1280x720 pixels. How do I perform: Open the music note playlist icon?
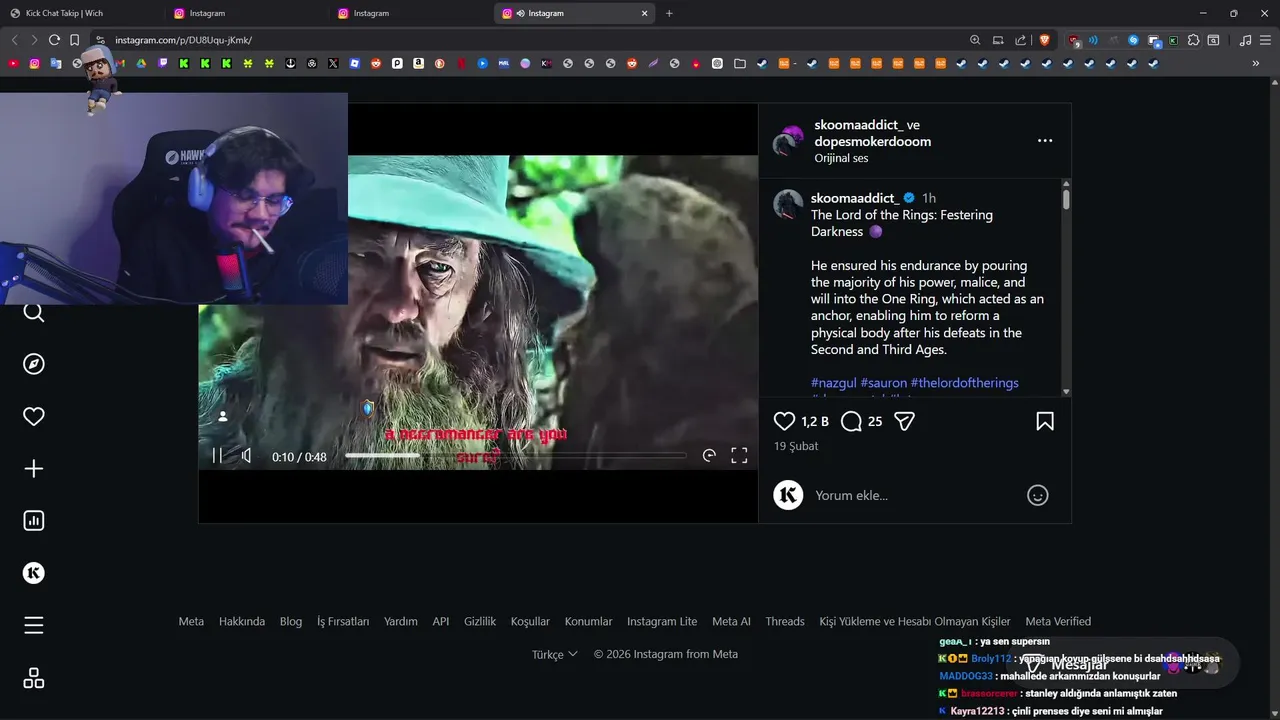[x=1245, y=40]
